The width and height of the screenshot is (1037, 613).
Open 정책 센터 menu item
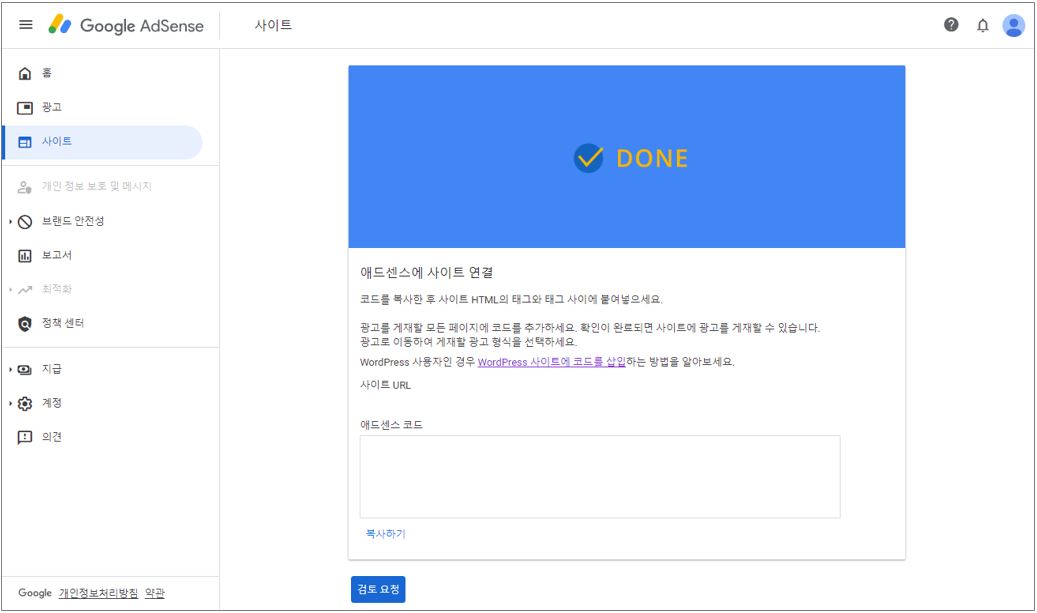point(63,324)
